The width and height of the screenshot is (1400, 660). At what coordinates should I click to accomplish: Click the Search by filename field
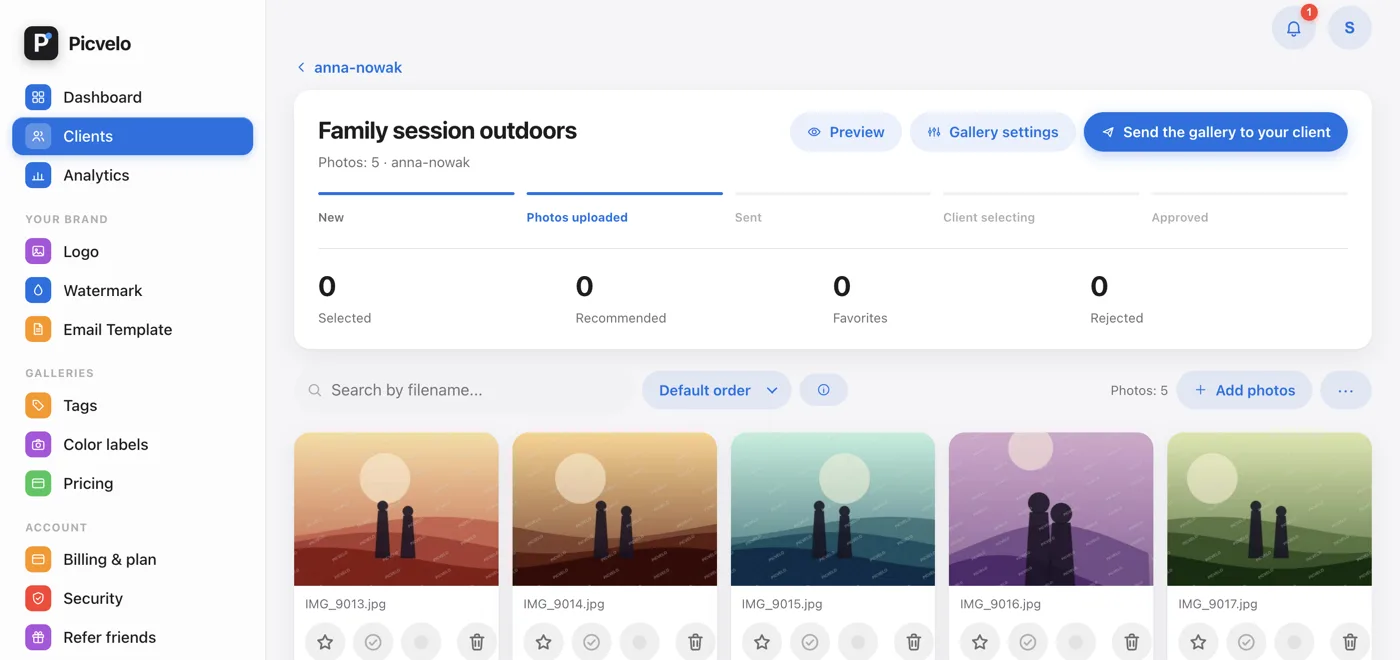tap(465, 390)
